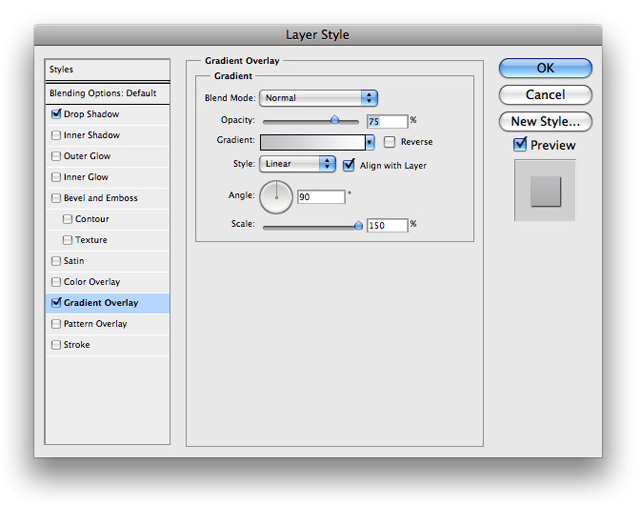Click the OK button
The image size is (640, 505).
click(x=545, y=68)
